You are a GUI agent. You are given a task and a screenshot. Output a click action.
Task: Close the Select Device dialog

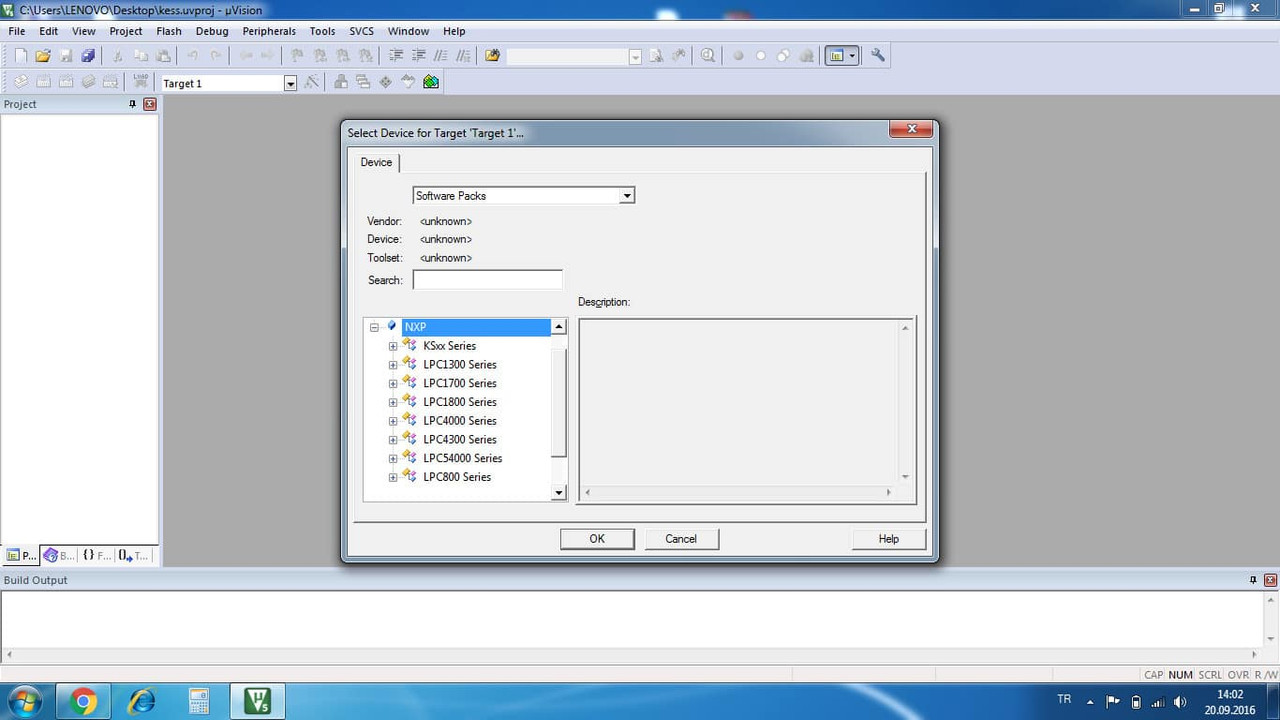click(x=911, y=129)
